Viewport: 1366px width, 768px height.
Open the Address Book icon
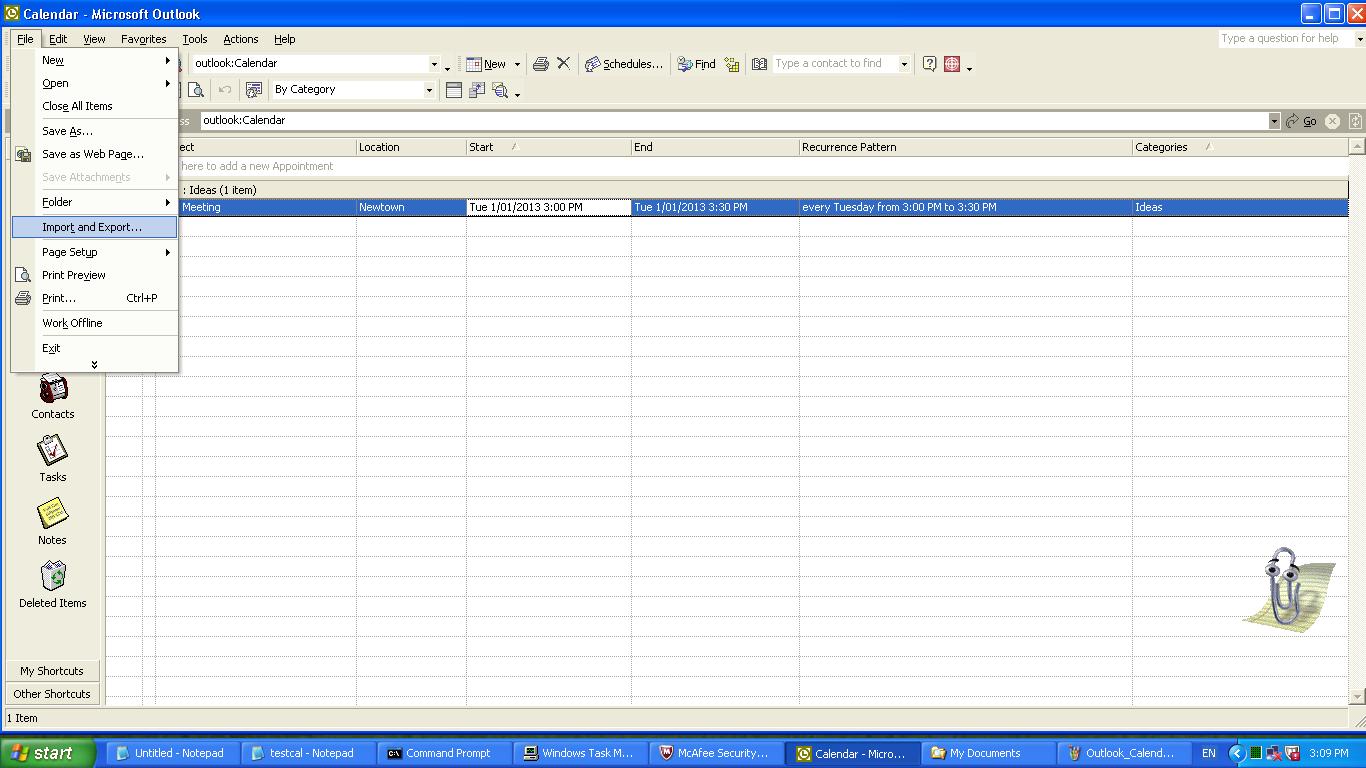759,64
